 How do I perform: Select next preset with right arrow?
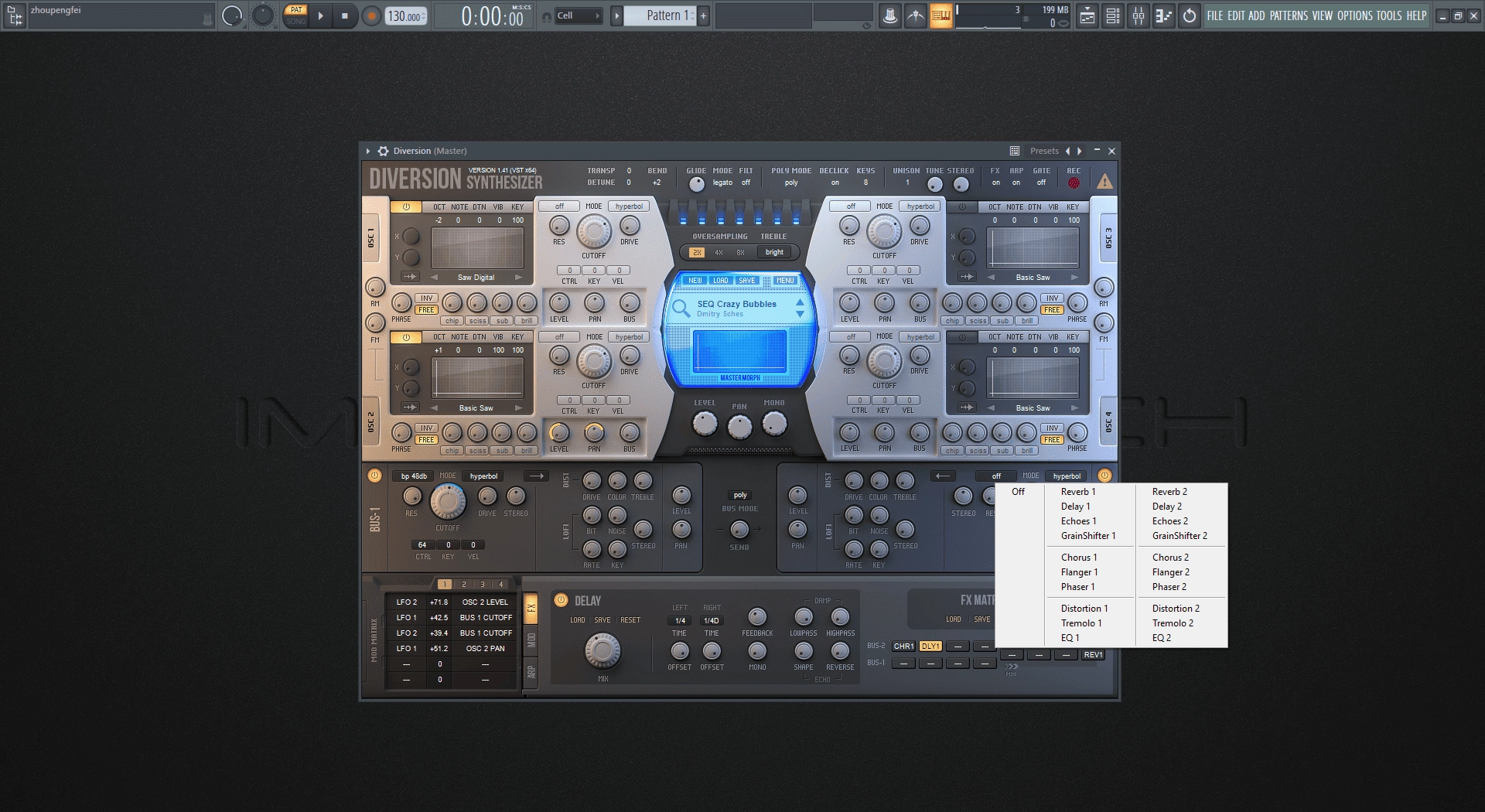1080,151
